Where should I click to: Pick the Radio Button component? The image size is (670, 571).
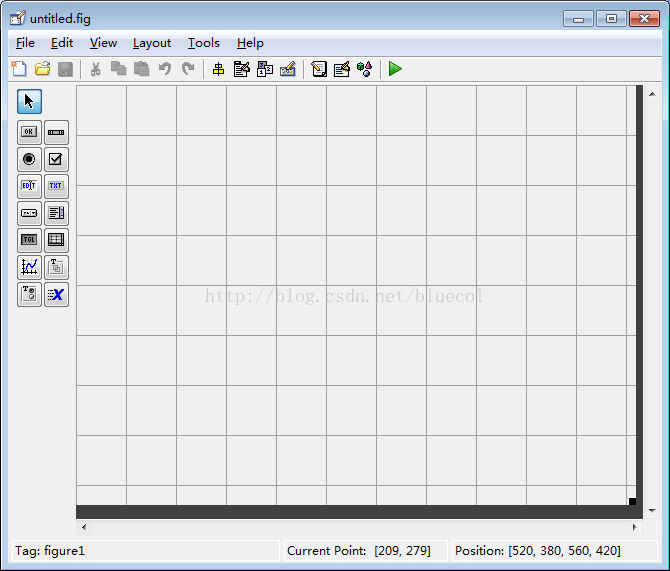(x=29, y=159)
